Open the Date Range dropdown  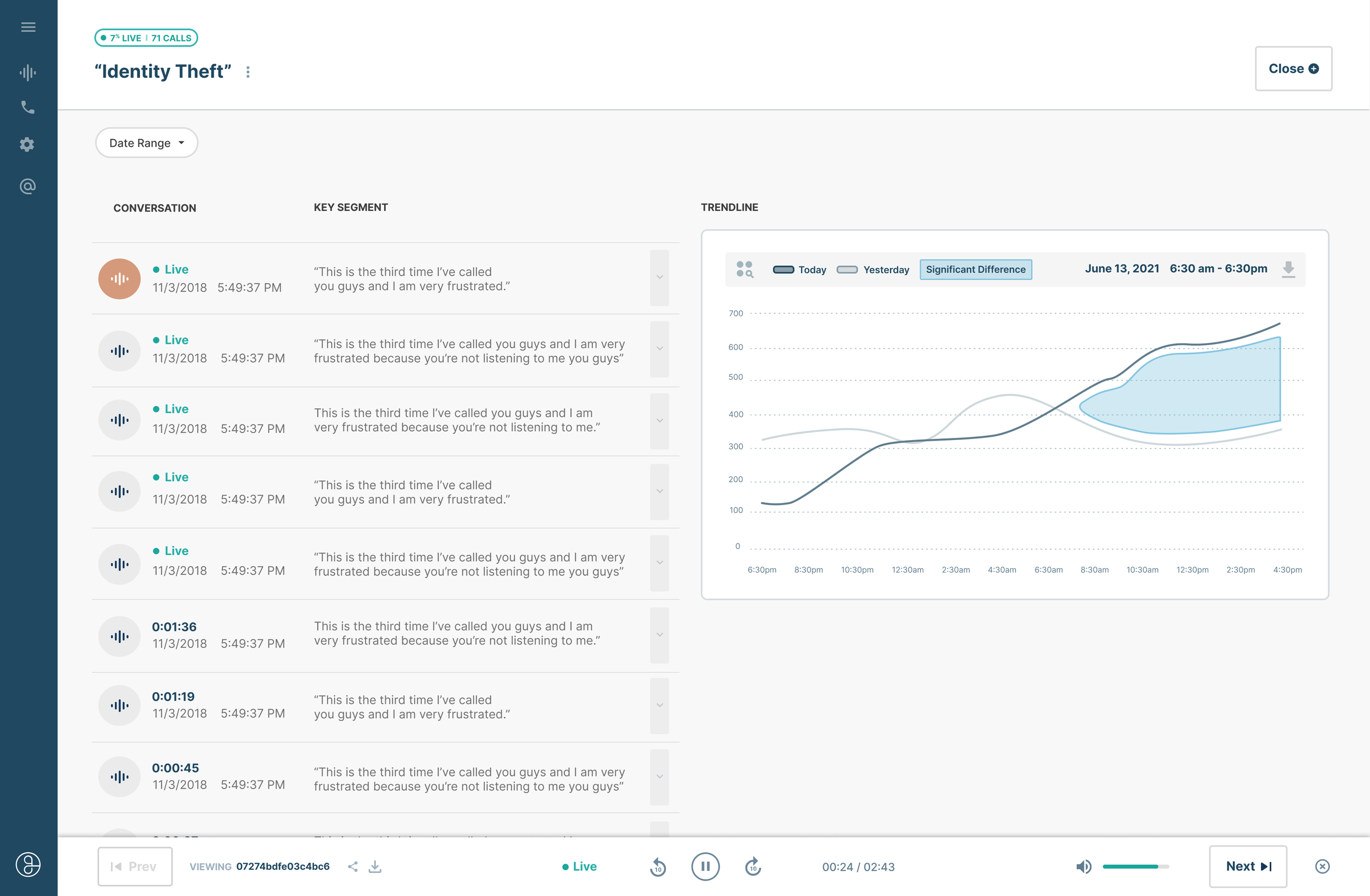[146, 143]
